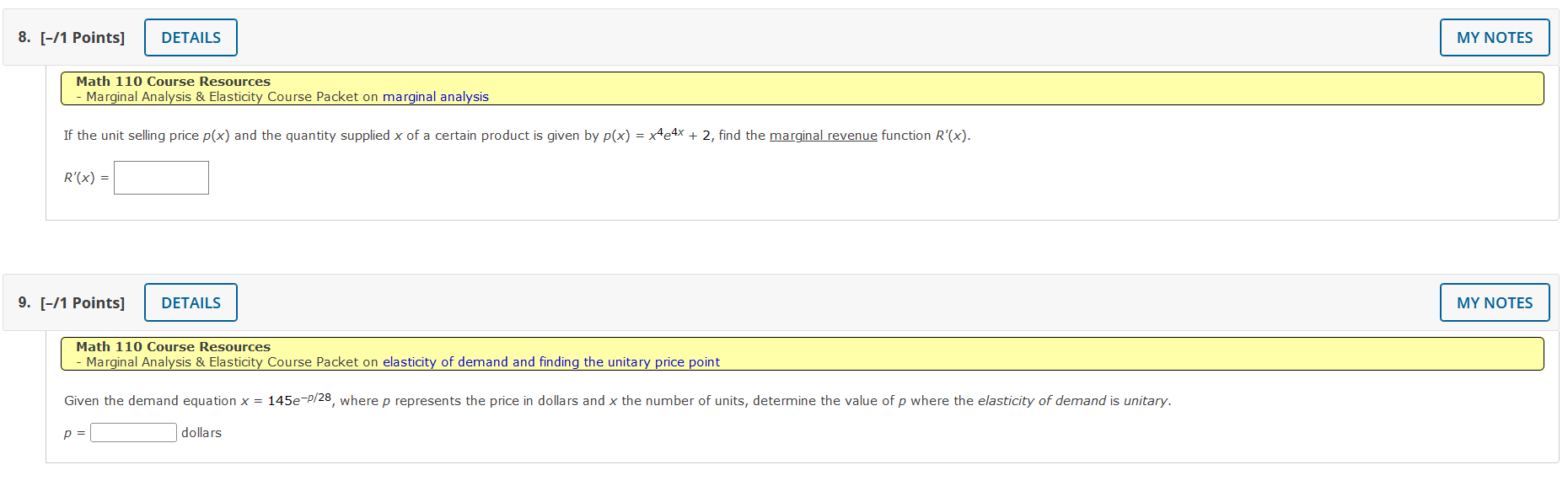Viewport: 1568px width, 486px height.
Task: Open MY NOTES for question 9
Action: pyautogui.click(x=1494, y=302)
